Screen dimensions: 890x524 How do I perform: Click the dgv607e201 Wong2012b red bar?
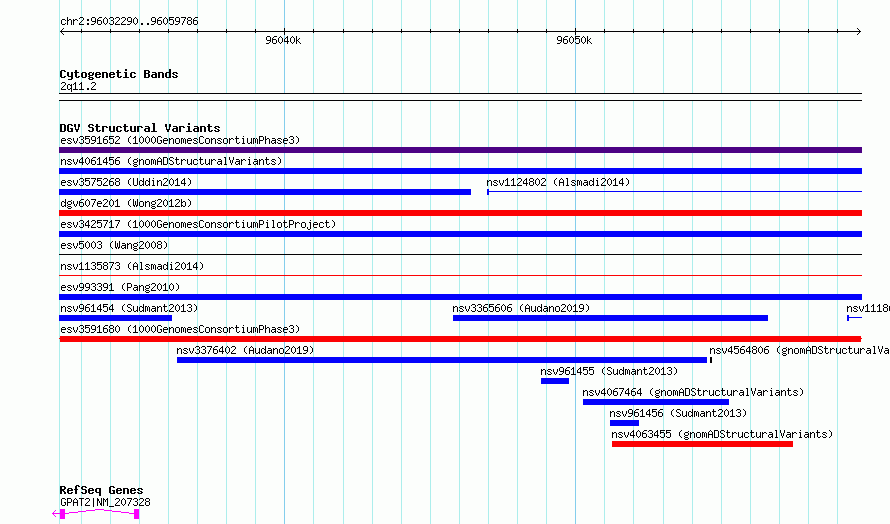(x=460, y=213)
